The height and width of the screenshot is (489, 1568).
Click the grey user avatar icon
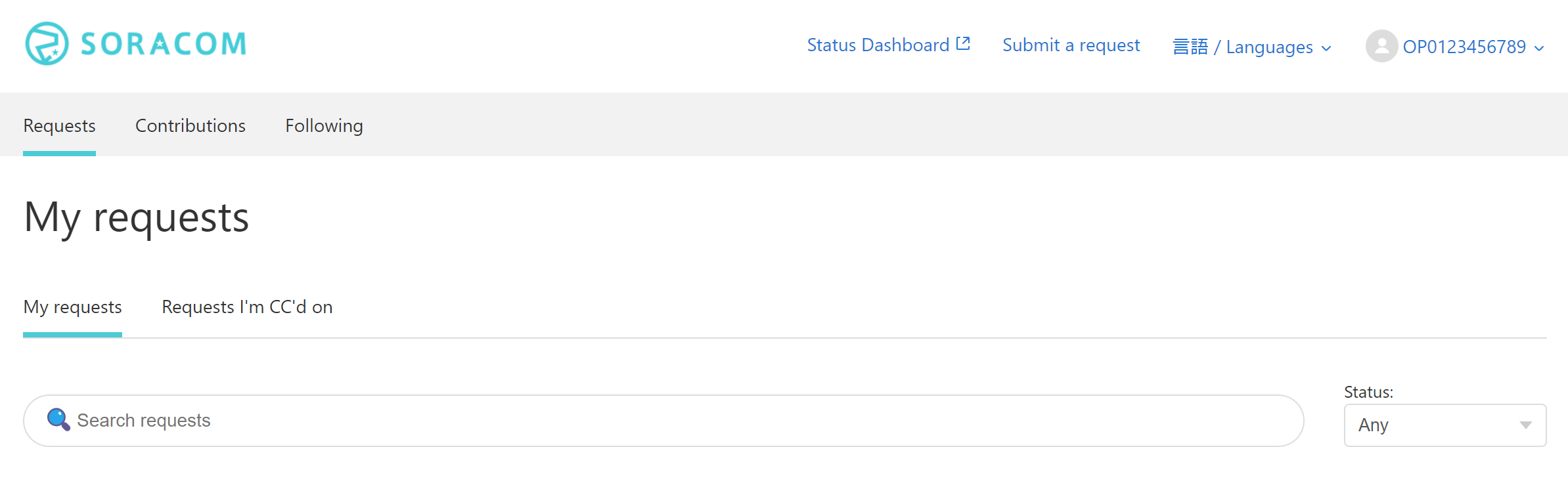[x=1381, y=47]
